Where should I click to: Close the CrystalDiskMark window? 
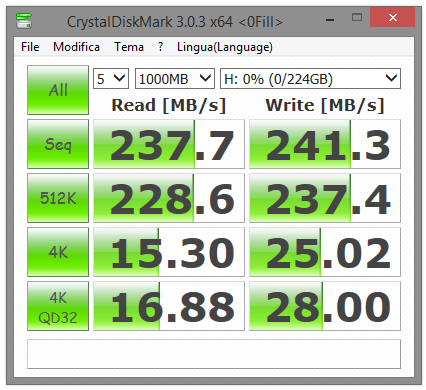tap(393, 17)
